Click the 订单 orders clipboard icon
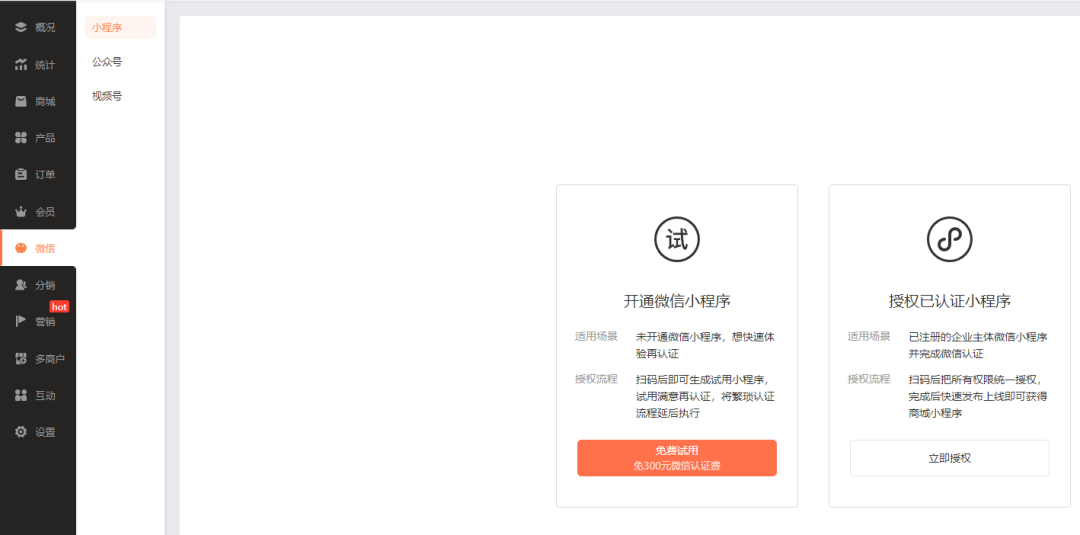Viewport: 1080px width, 535px height. pos(21,175)
